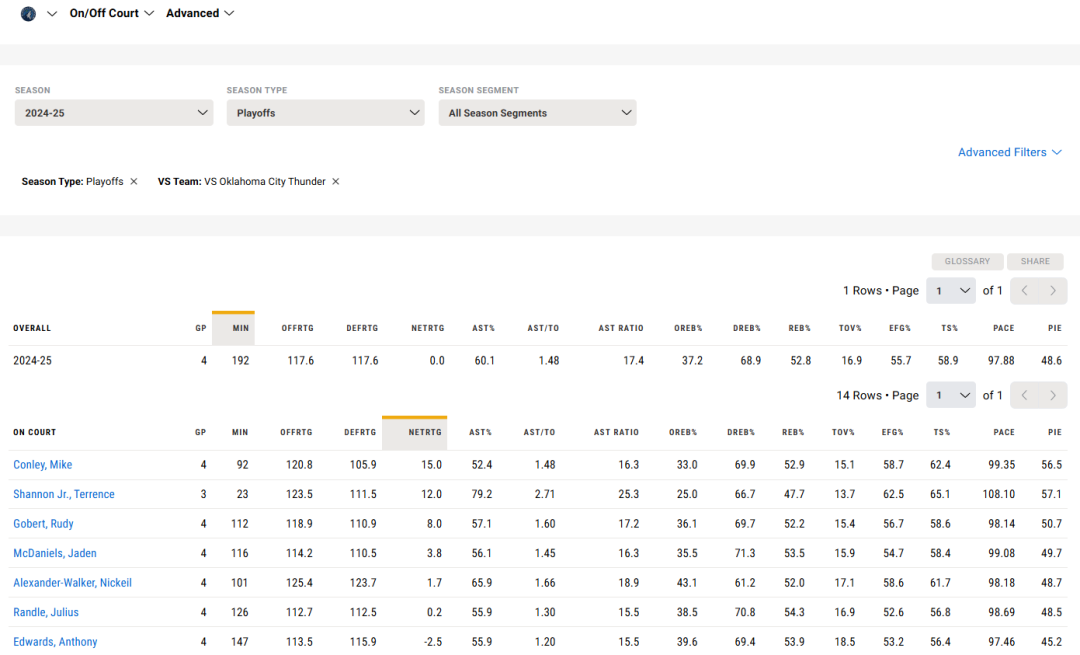The image size is (1080, 655).
Task: Go to next page of Overall table
Action: click(x=1053, y=291)
